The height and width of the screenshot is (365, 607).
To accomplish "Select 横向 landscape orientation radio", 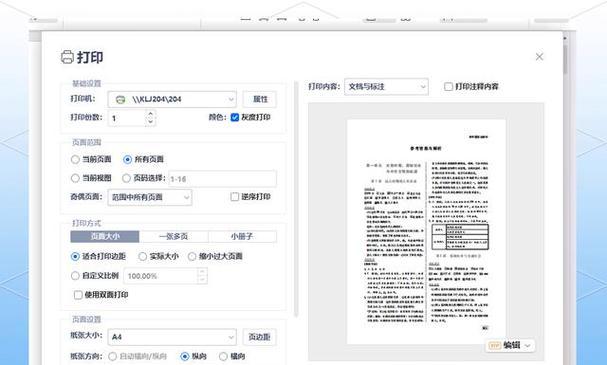I will tap(223, 356).
